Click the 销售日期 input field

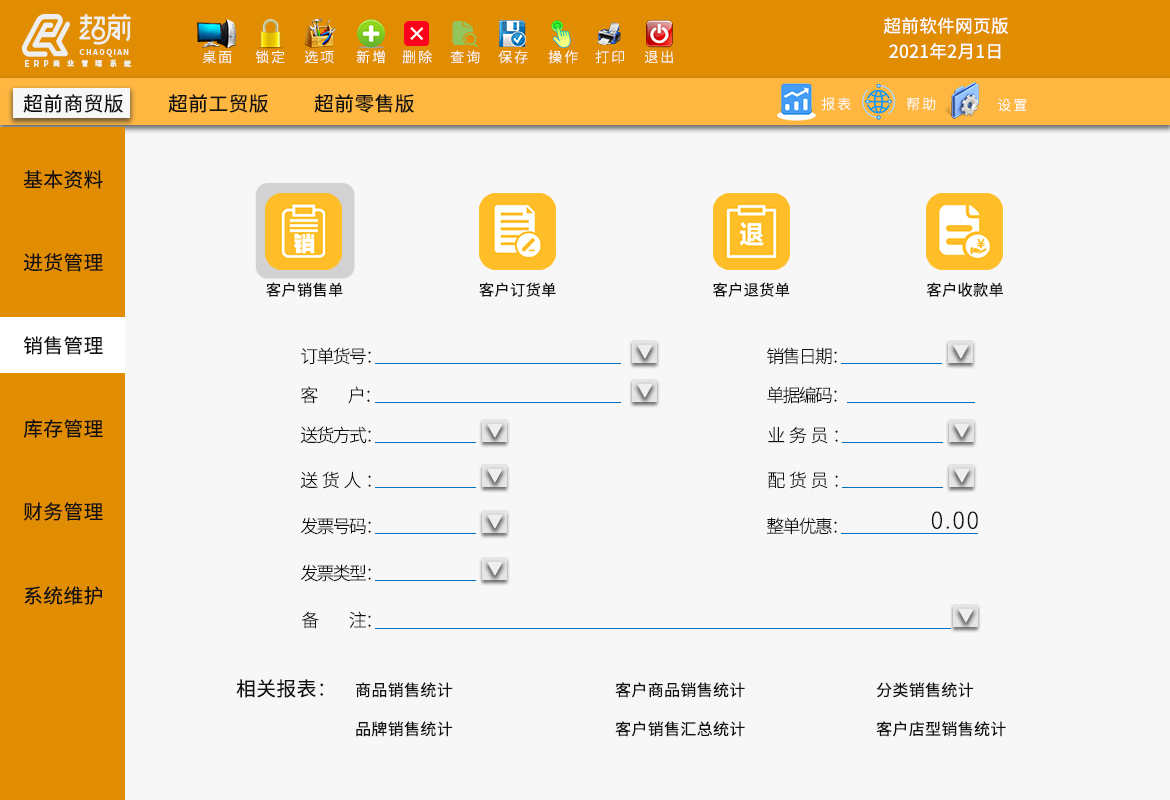[892, 354]
